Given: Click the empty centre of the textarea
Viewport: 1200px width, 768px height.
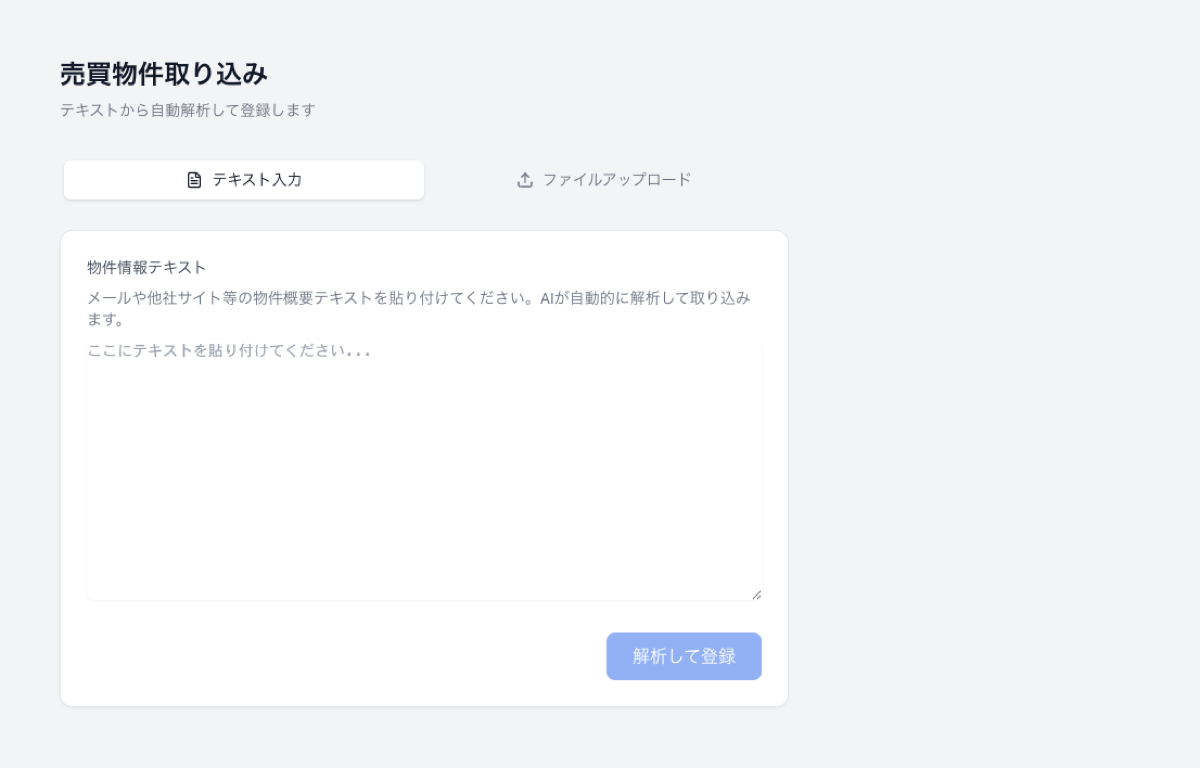Looking at the screenshot, I should [424, 470].
